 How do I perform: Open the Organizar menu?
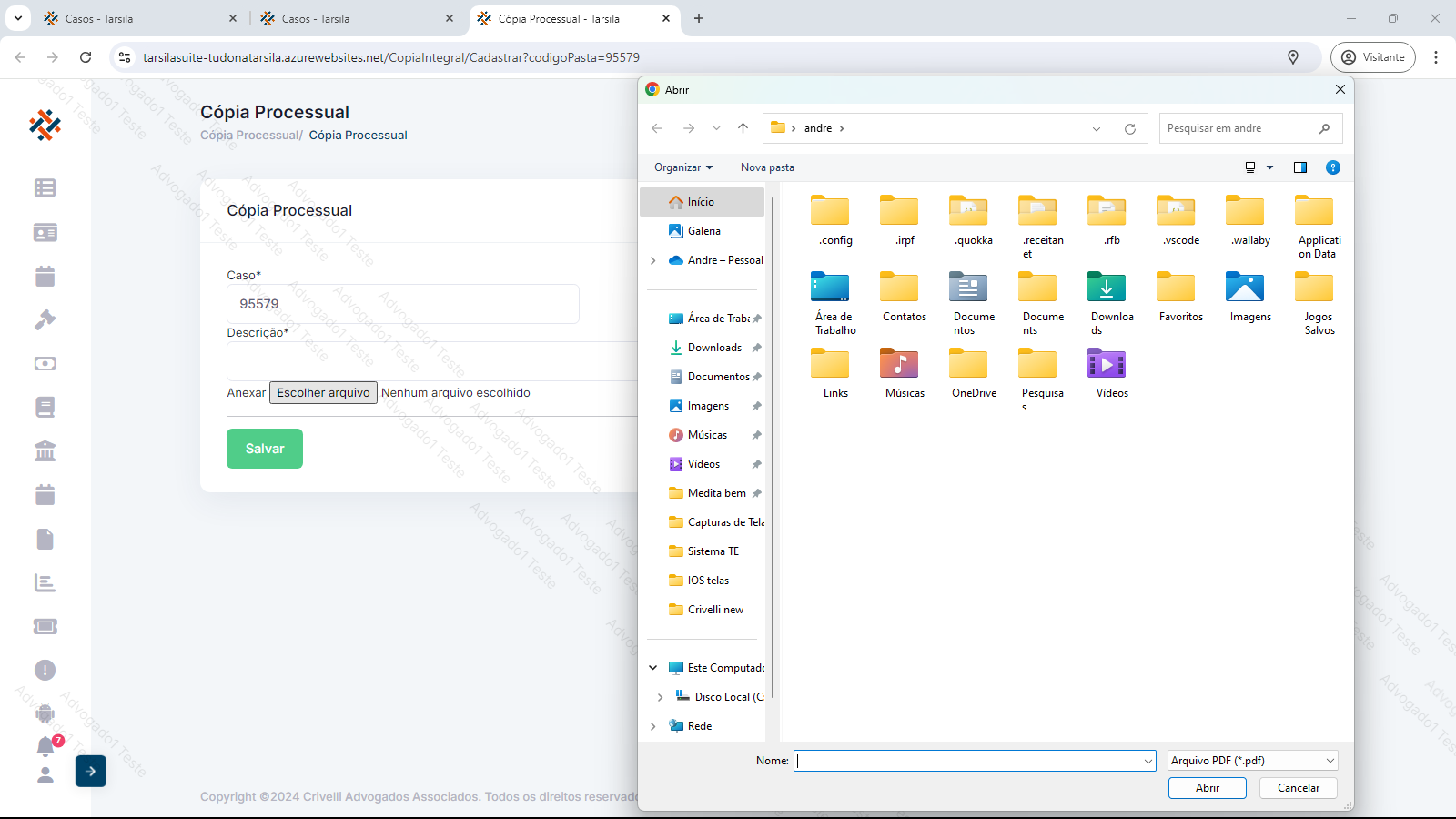coord(682,167)
